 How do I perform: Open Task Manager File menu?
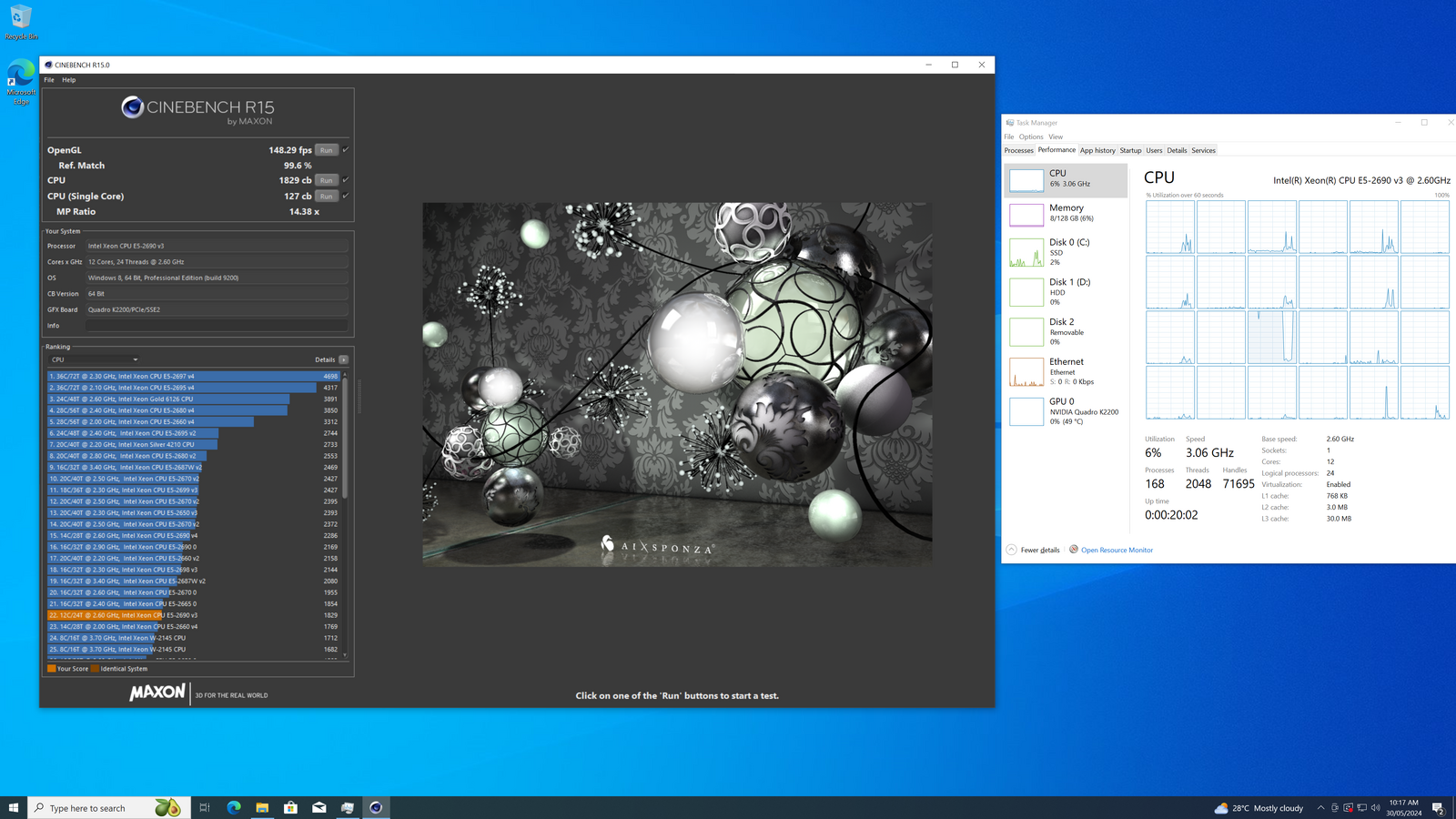1009,136
